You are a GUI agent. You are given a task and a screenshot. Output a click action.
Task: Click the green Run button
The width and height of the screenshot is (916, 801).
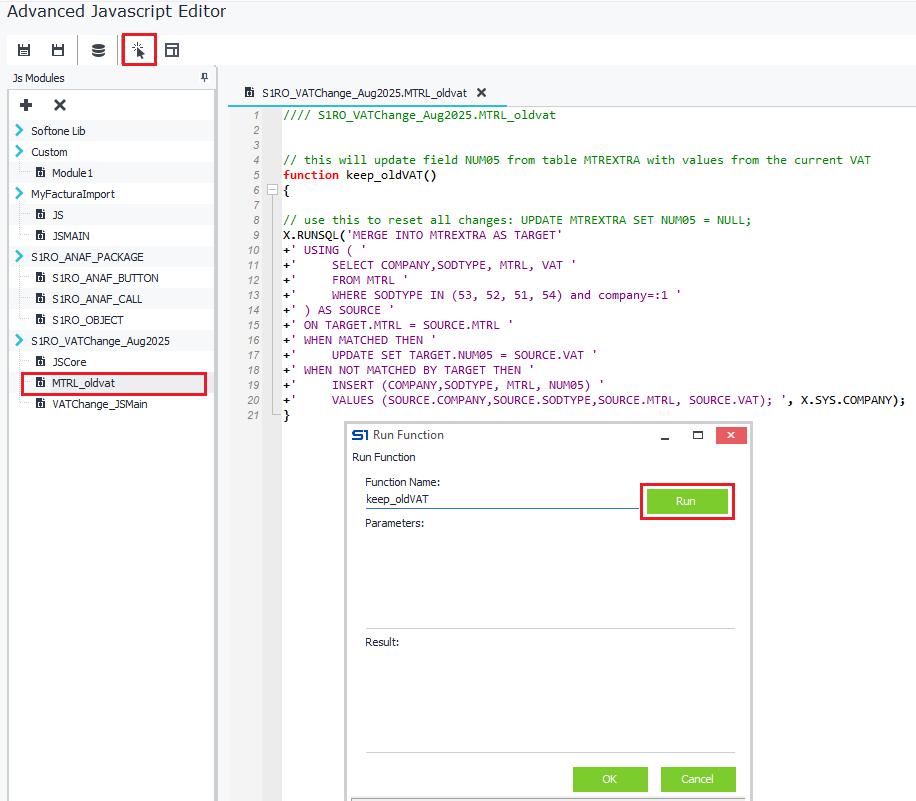(x=687, y=501)
